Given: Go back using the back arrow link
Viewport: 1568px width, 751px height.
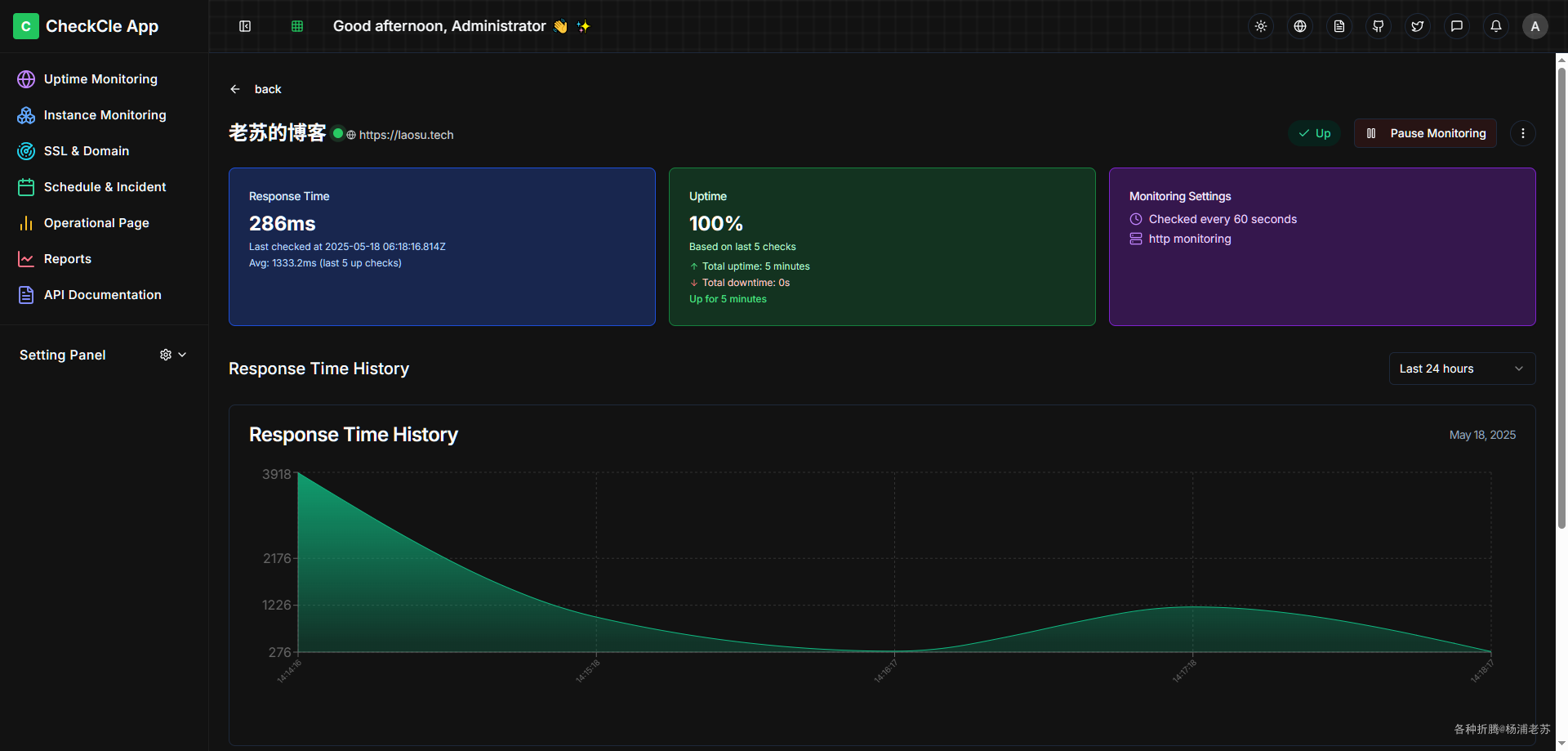Looking at the screenshot, I should tap(256, 89).
